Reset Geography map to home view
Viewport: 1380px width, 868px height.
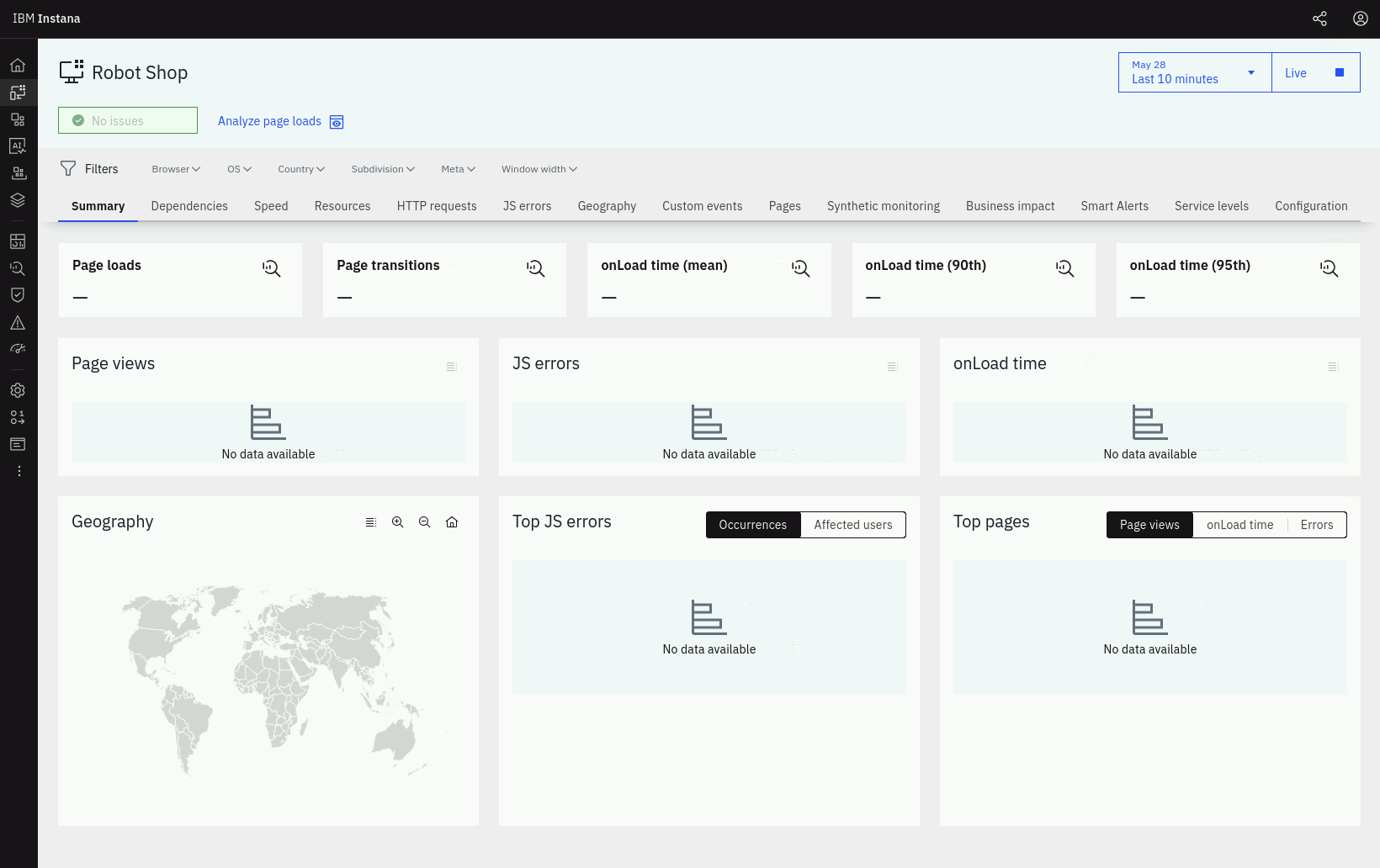452,522
